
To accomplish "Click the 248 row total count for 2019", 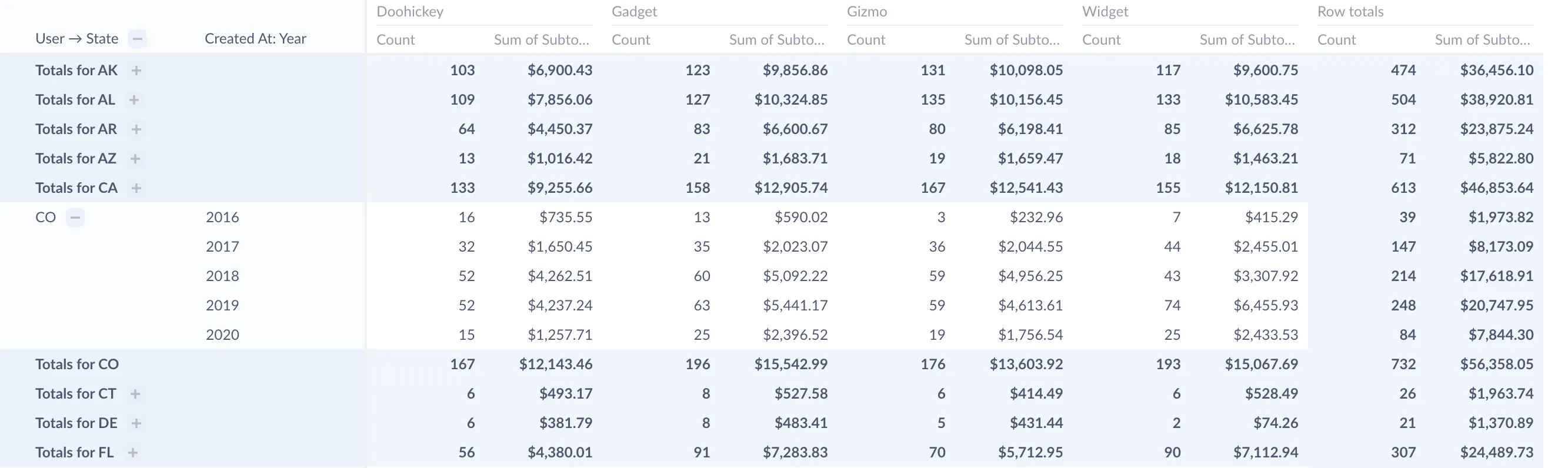I will (x=1403, y=306).
